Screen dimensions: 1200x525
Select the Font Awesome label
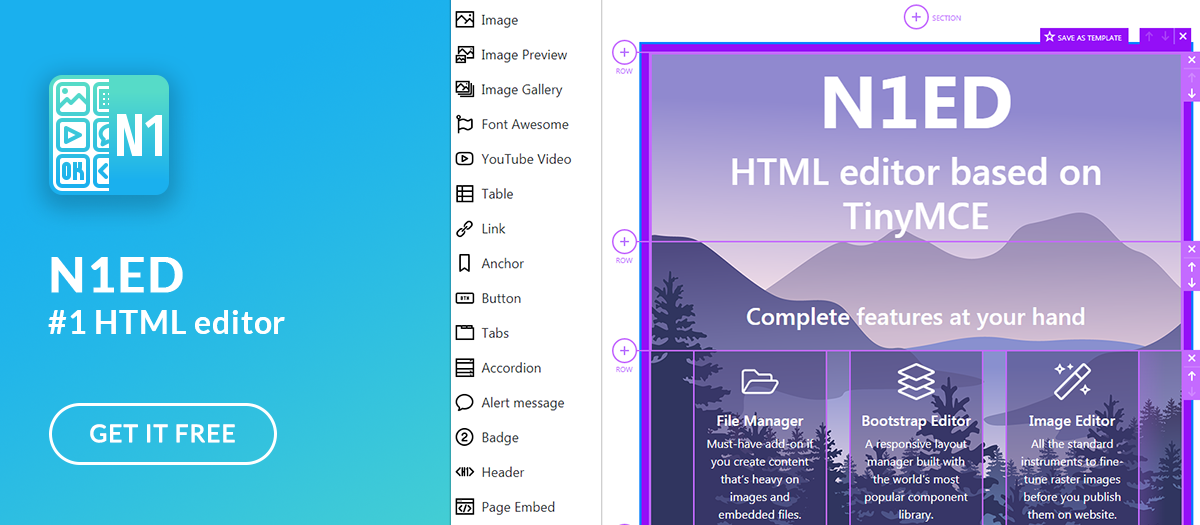(525, 125)
